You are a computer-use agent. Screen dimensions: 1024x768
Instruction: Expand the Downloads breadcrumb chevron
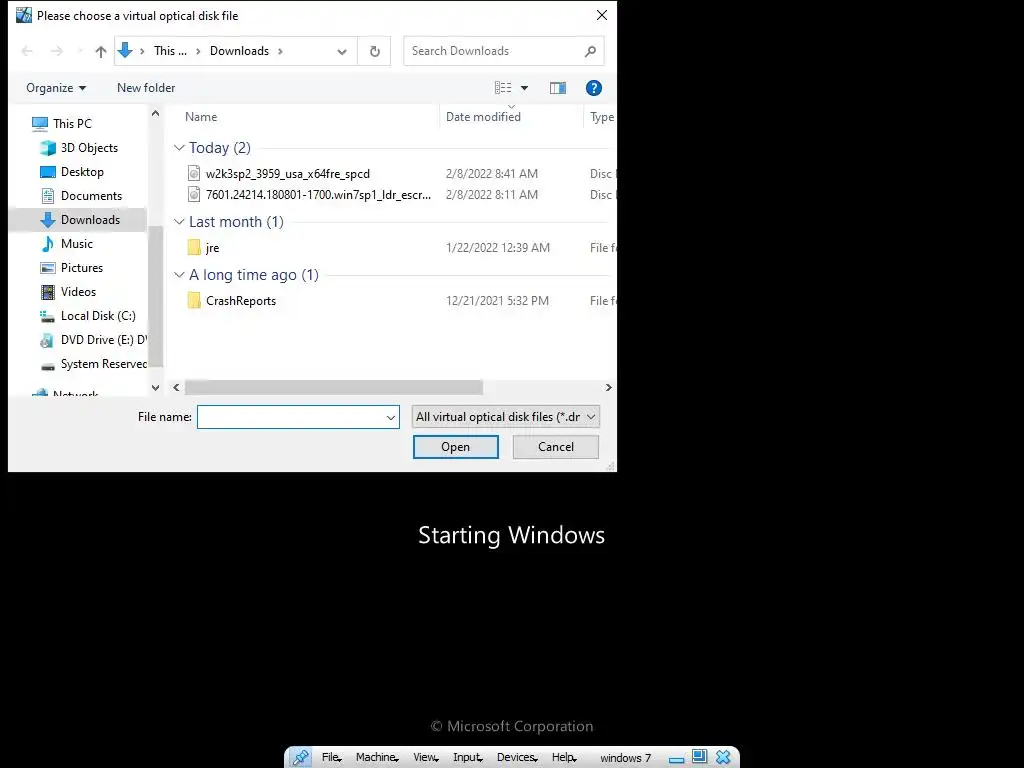click(x=280, y=51)
